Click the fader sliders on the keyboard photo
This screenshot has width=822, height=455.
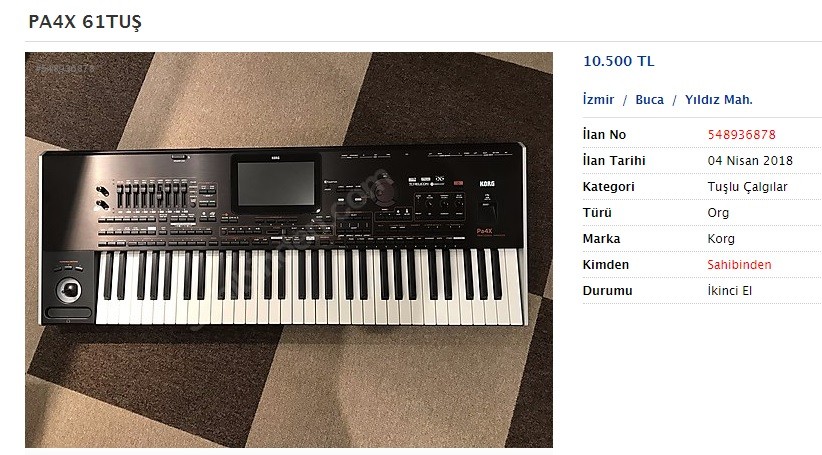(152, 195)
